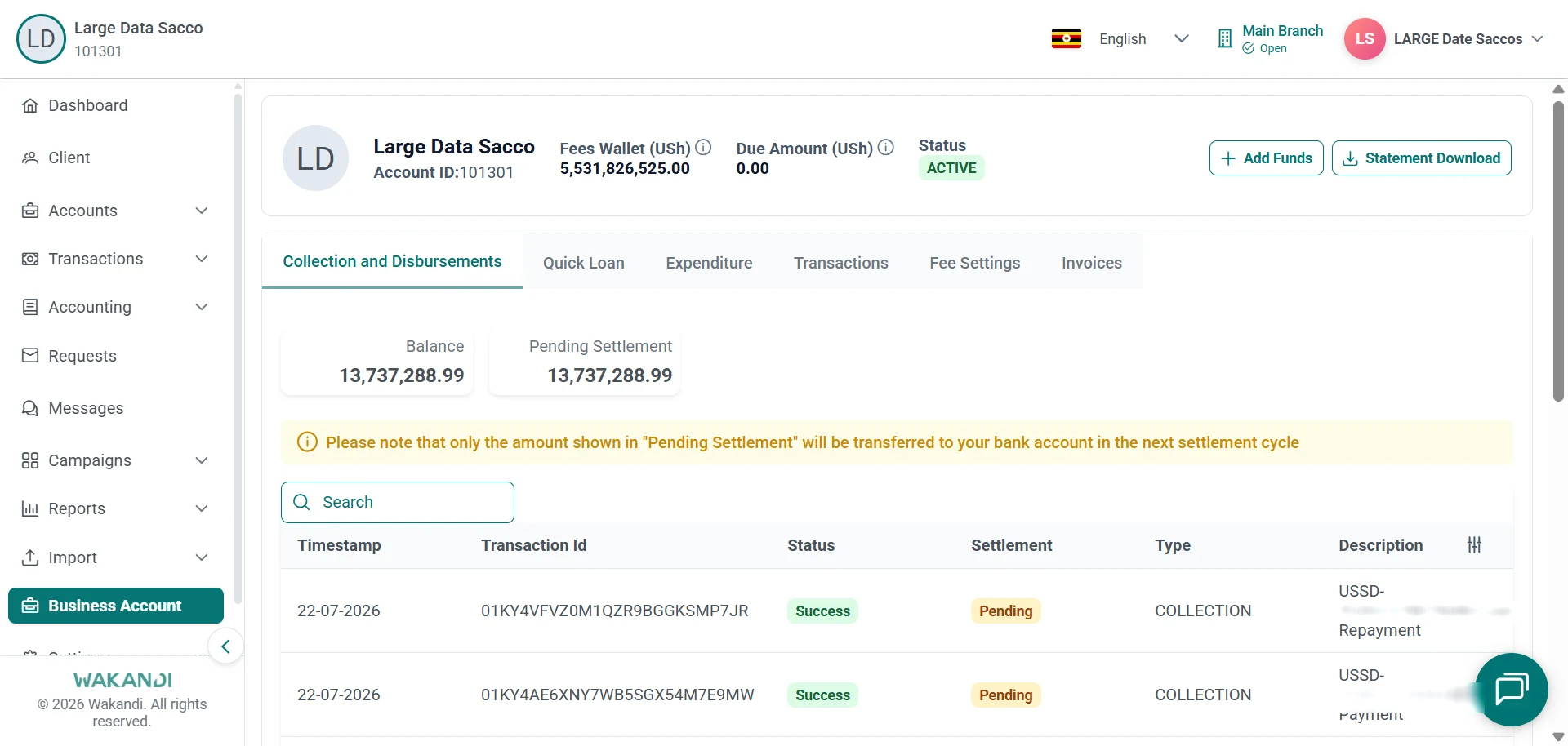The image size is (1568, 746).
Task: Click the LD account avatar in summary card
Action: click(315, 158)
